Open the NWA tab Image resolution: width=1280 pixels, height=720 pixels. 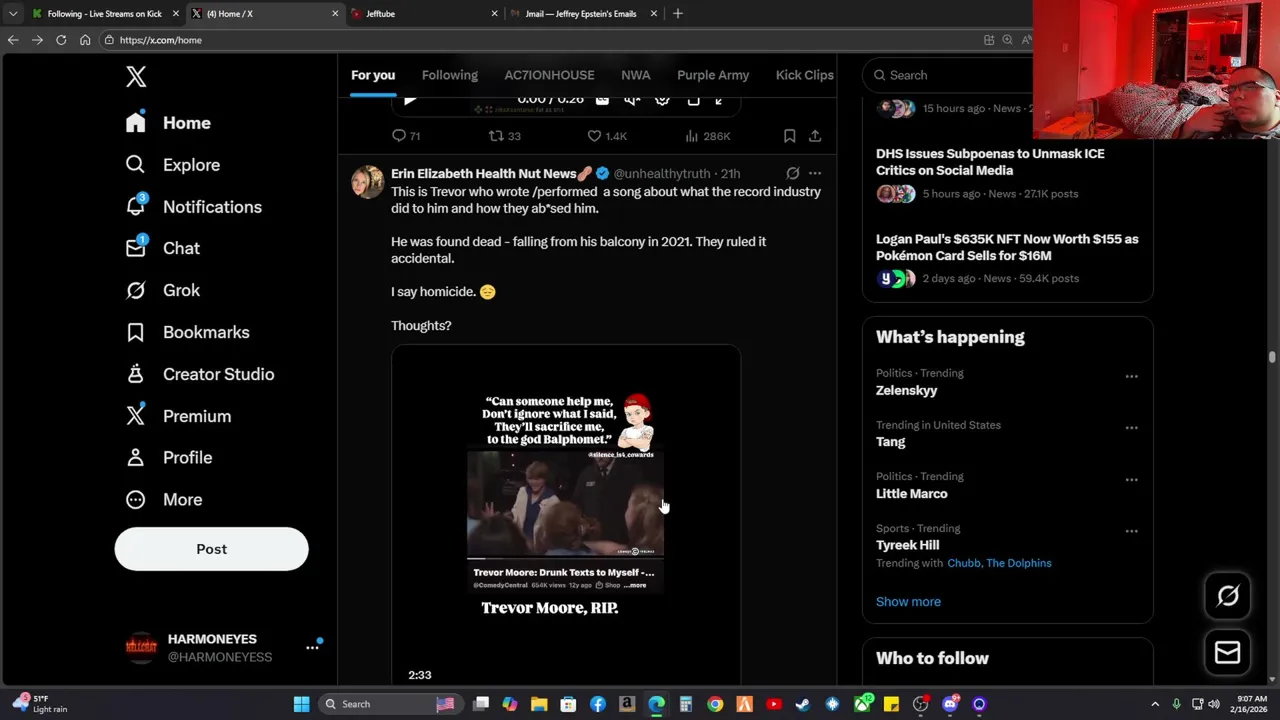coord(635,75)
